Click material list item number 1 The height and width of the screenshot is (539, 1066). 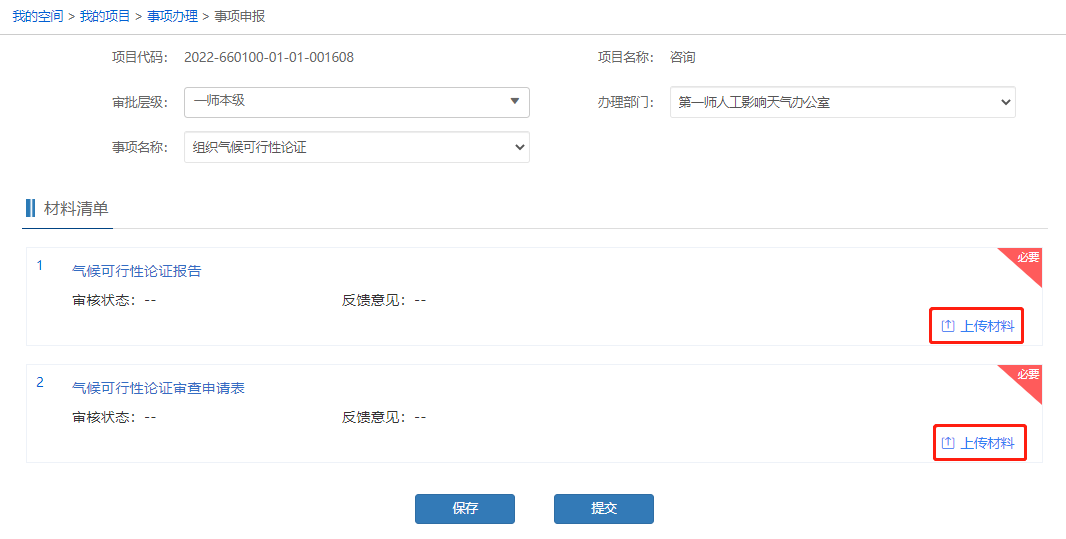[x=40, y=265]
